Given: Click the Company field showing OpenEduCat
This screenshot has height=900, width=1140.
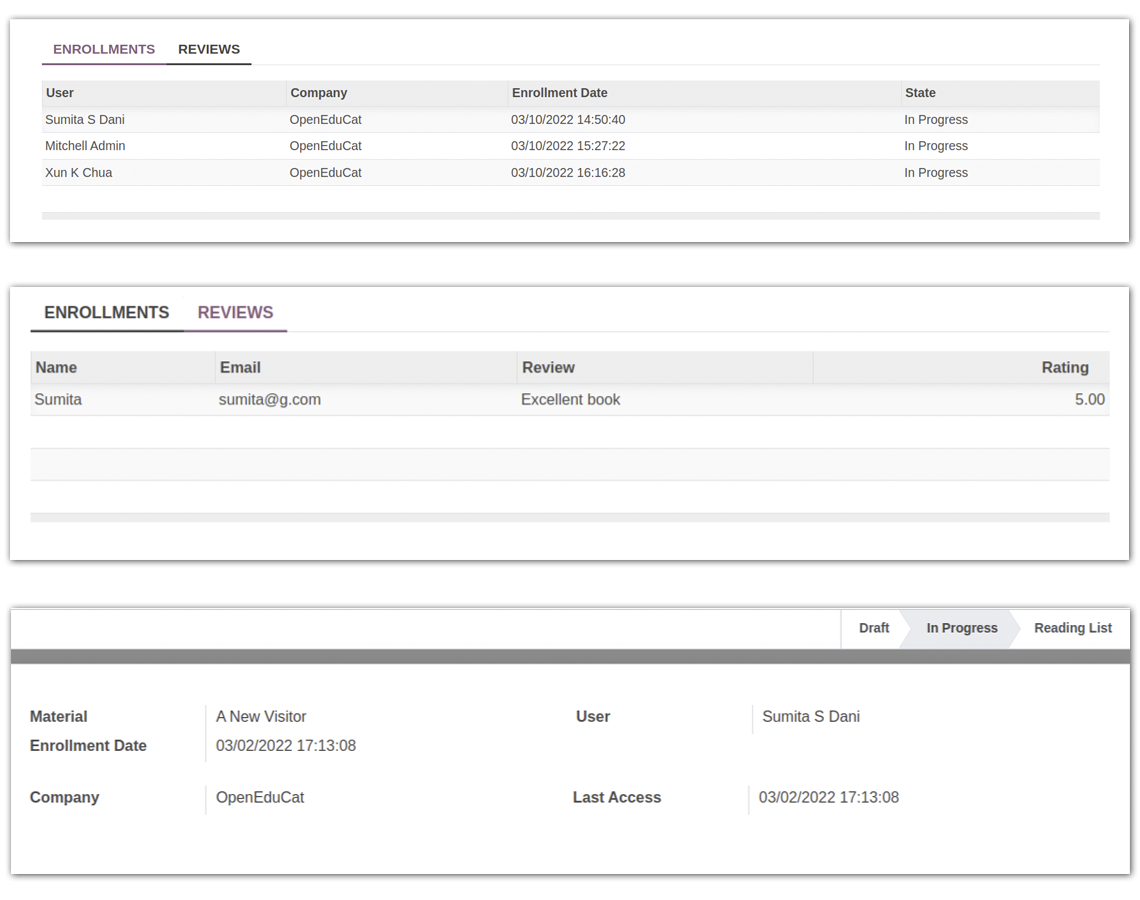Looking at the screenshot, I should click(261, 797).
